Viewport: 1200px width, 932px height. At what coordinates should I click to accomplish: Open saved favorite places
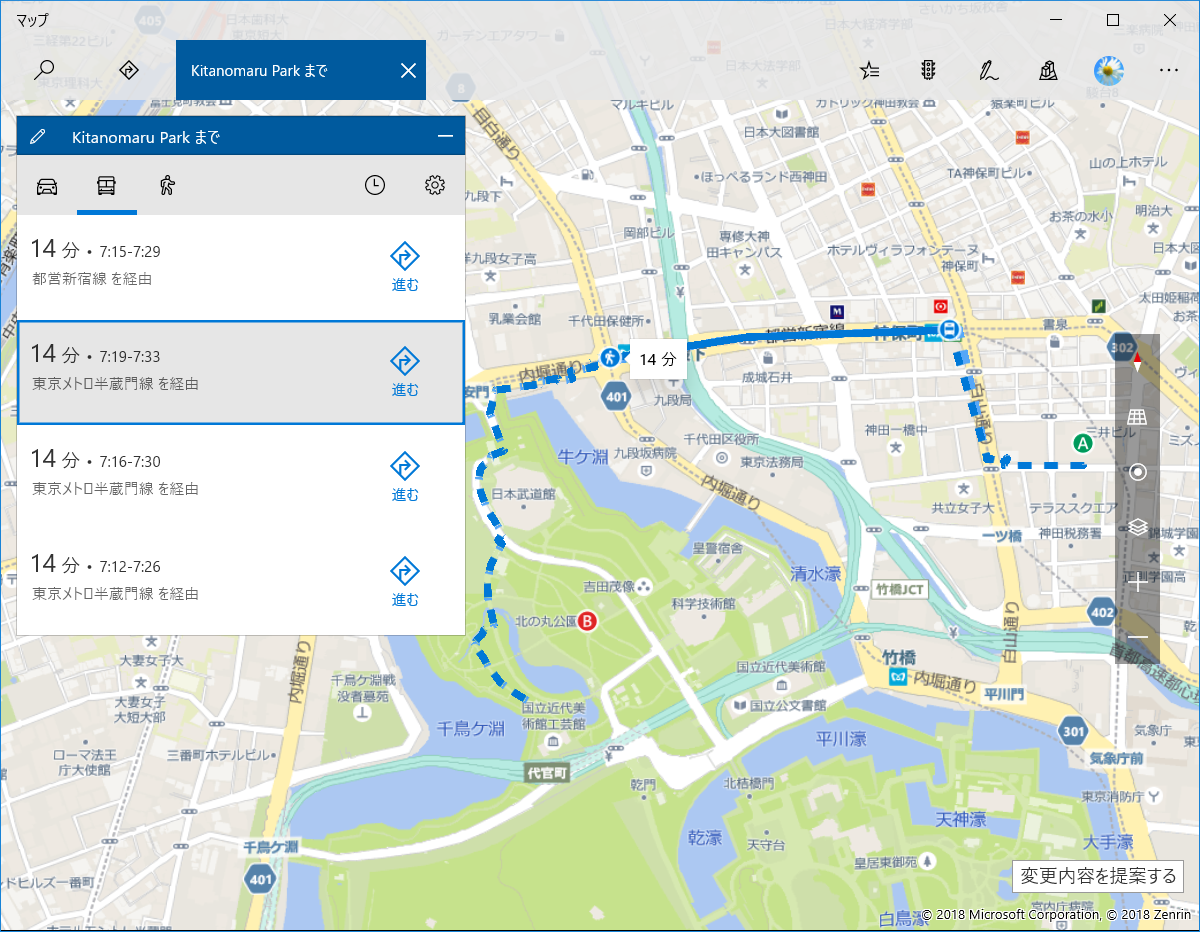[x=869, y=70]
